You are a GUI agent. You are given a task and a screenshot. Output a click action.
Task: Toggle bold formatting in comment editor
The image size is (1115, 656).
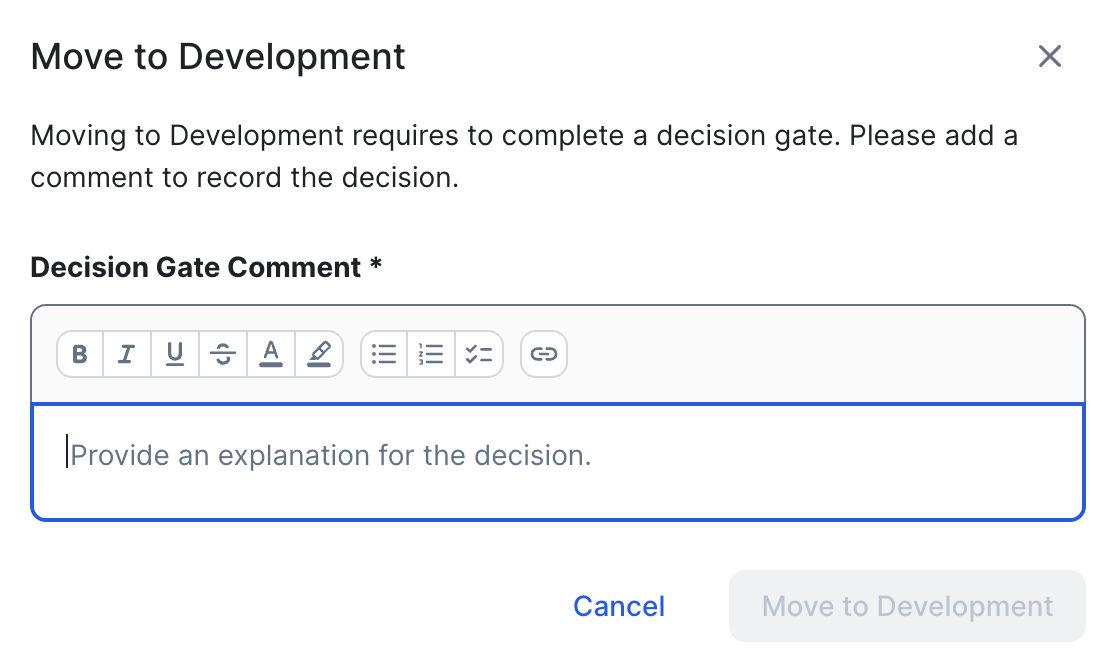tap(81, 354)
